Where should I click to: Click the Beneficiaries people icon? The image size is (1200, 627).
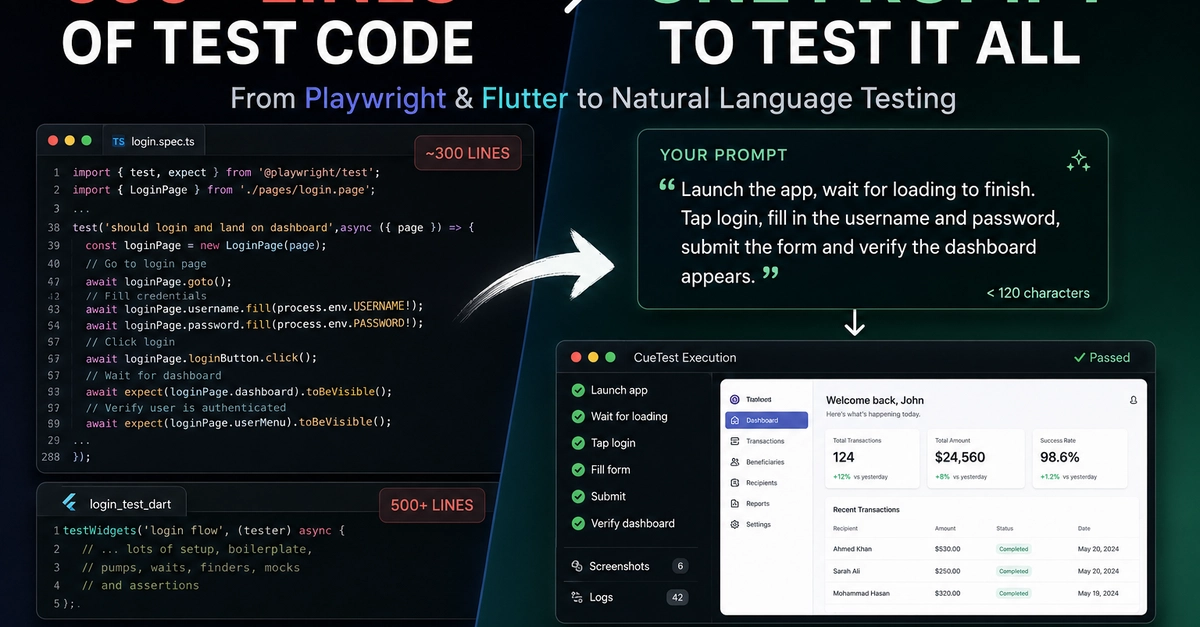click(735, 462)
